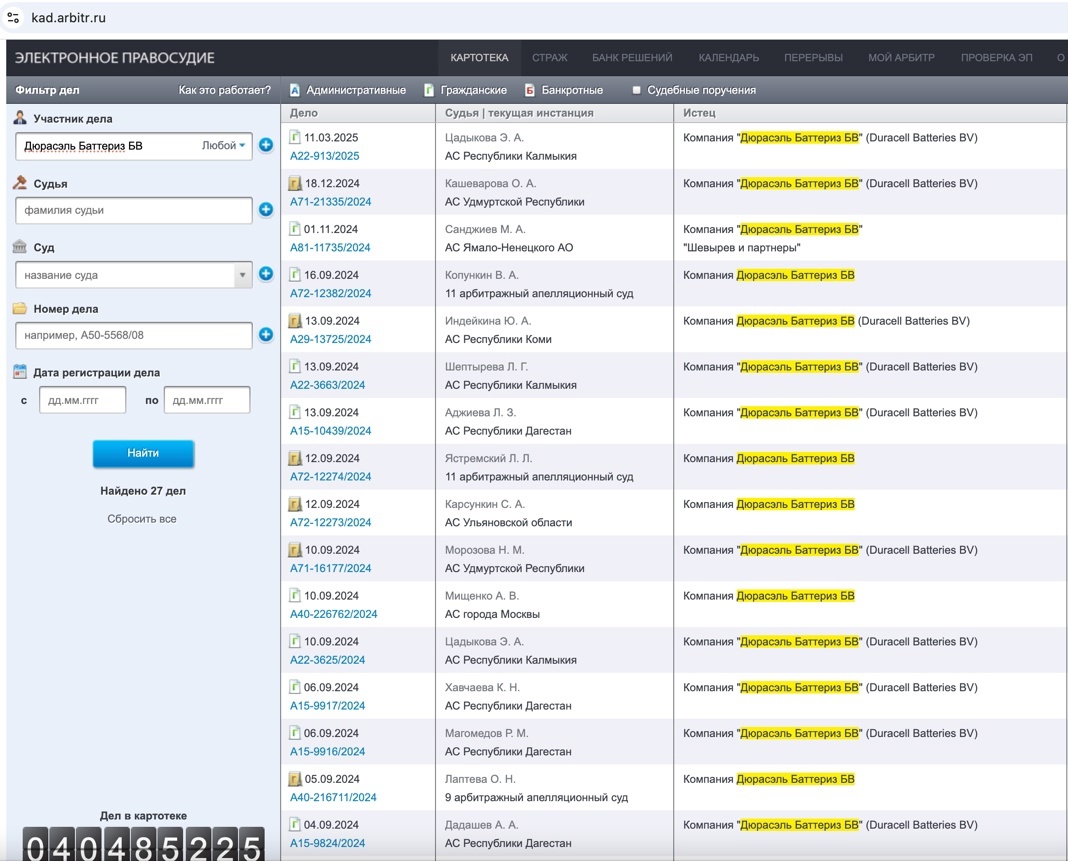Viewport: 1068px width, 861px height.
Task: Open the КАЛЕНДАРЬ tab
Action: [x=729, y=58]
